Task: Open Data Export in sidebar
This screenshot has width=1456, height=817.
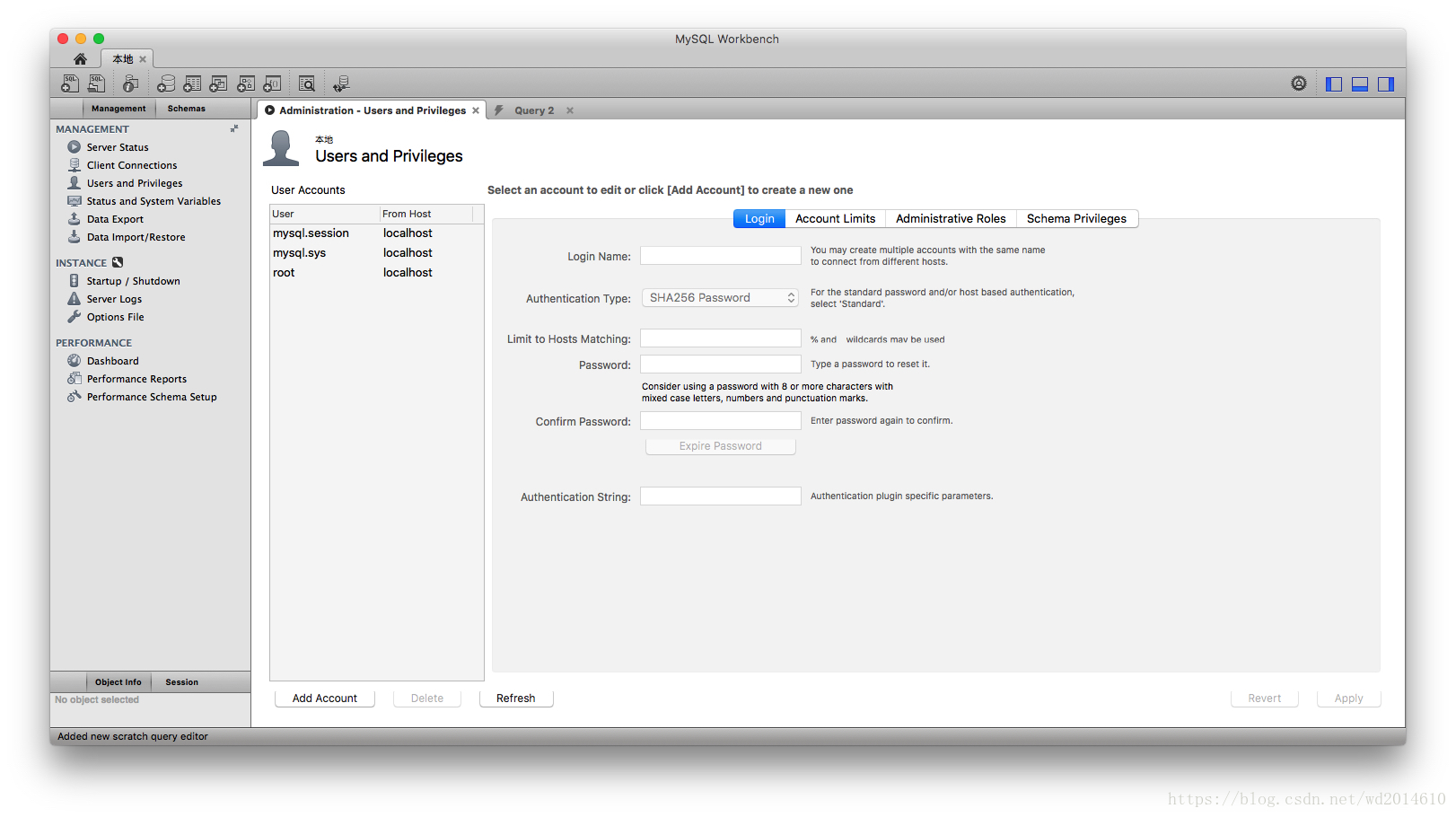Action: (115, 219)
